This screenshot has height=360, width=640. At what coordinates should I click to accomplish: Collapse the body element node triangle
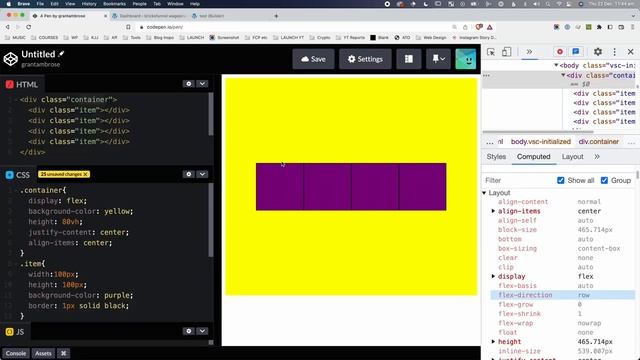click(556, 65)
